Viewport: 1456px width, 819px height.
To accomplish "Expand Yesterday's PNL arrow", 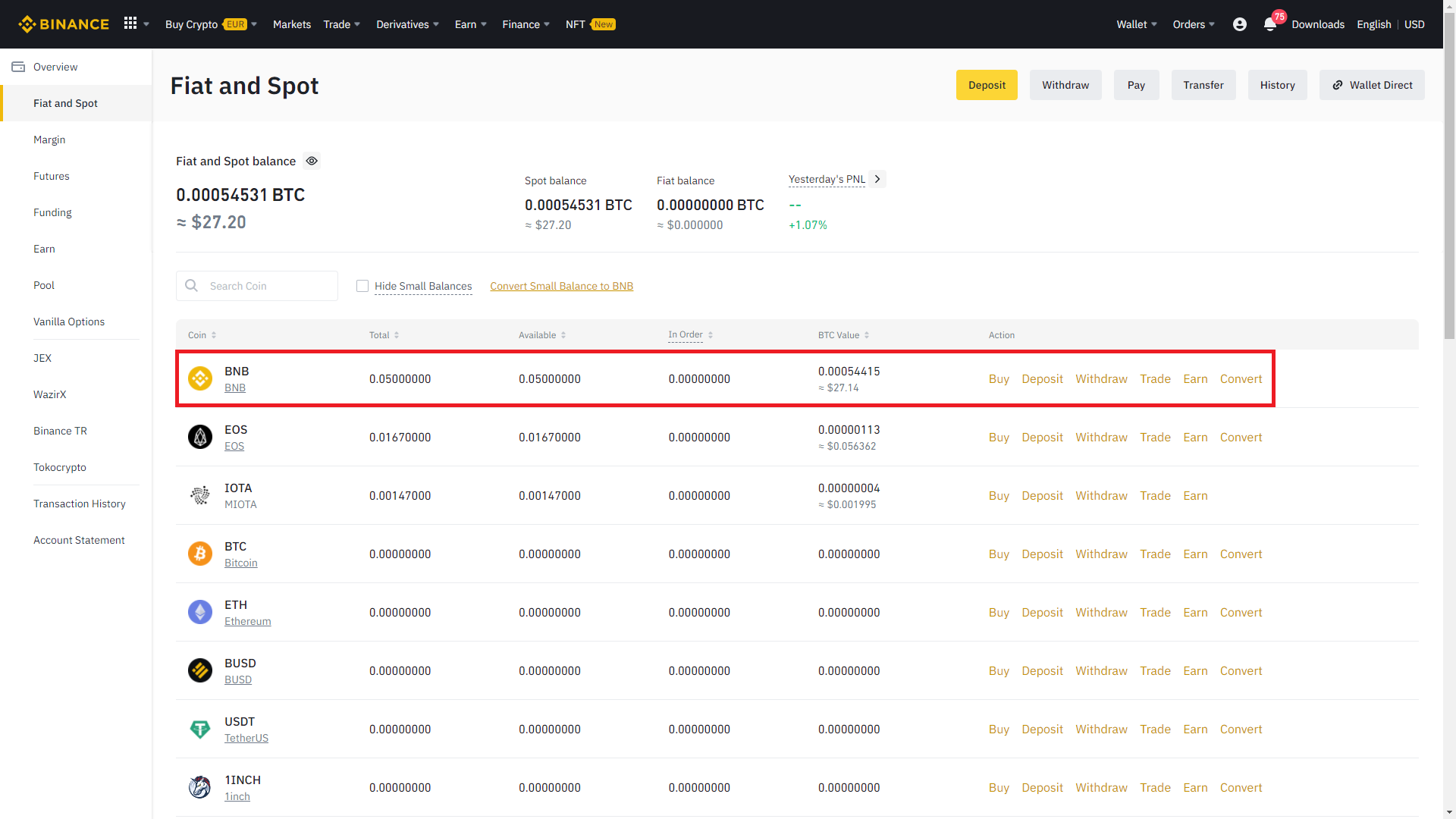I will (877, 179).
